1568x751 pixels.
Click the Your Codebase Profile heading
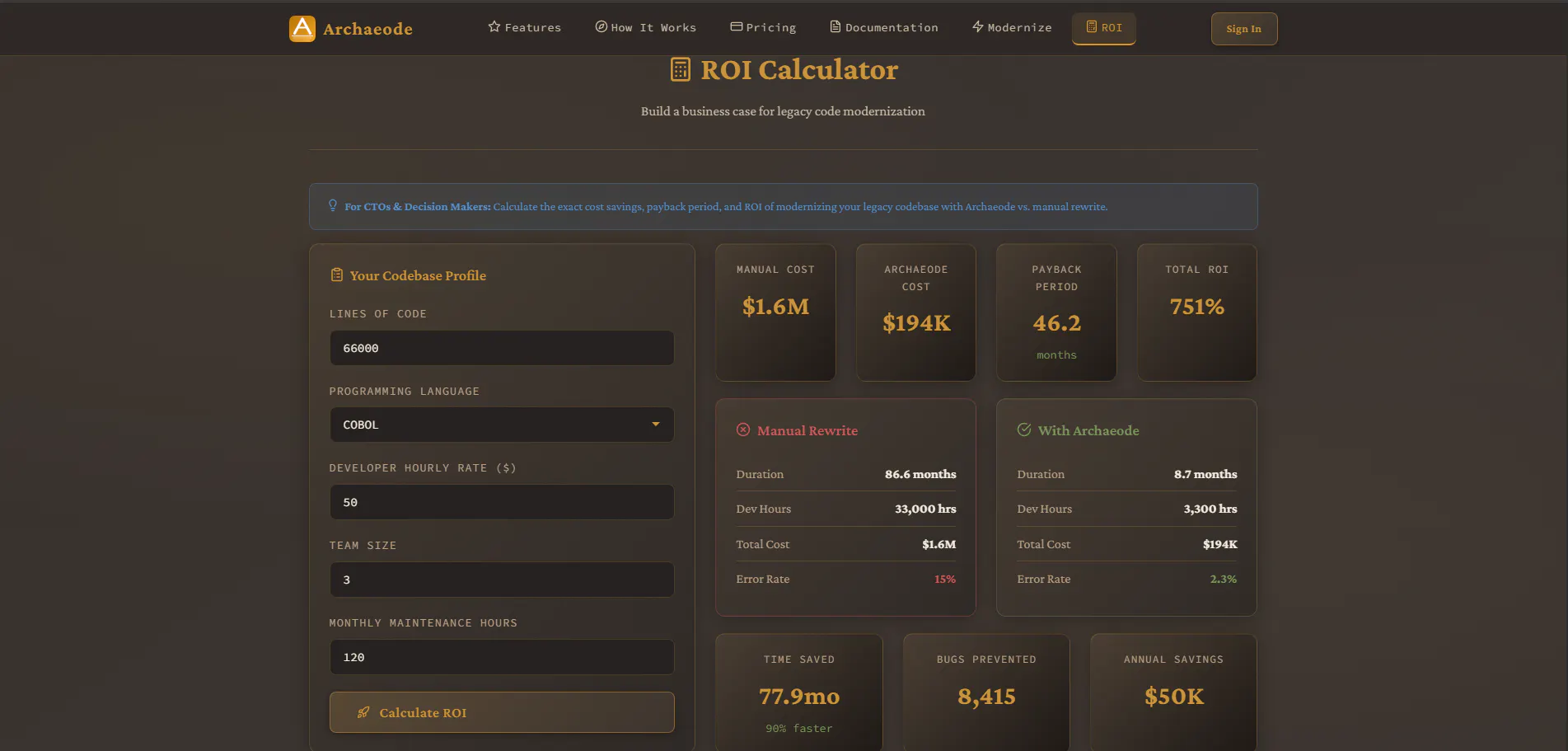(418, 275)
